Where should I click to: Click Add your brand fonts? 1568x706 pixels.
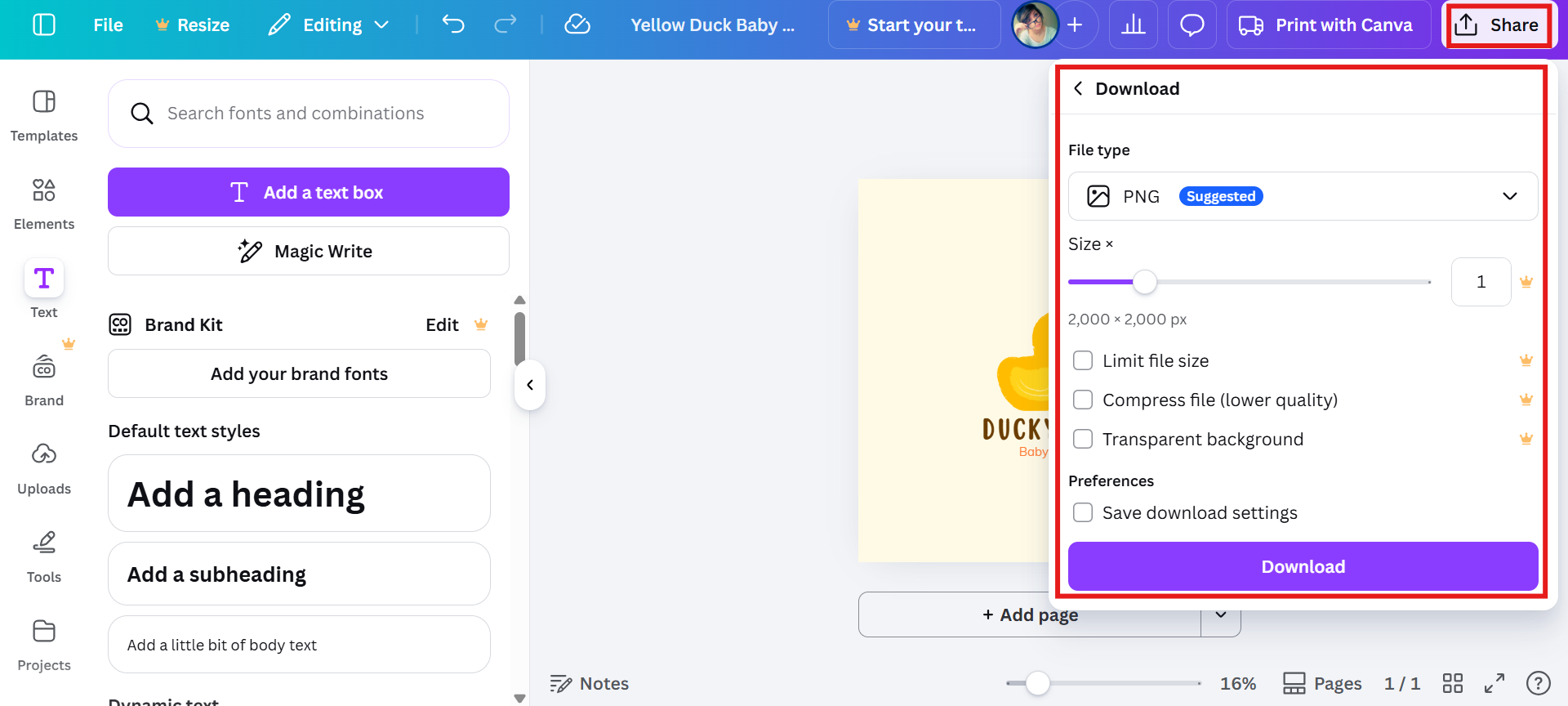coord(299,373)
